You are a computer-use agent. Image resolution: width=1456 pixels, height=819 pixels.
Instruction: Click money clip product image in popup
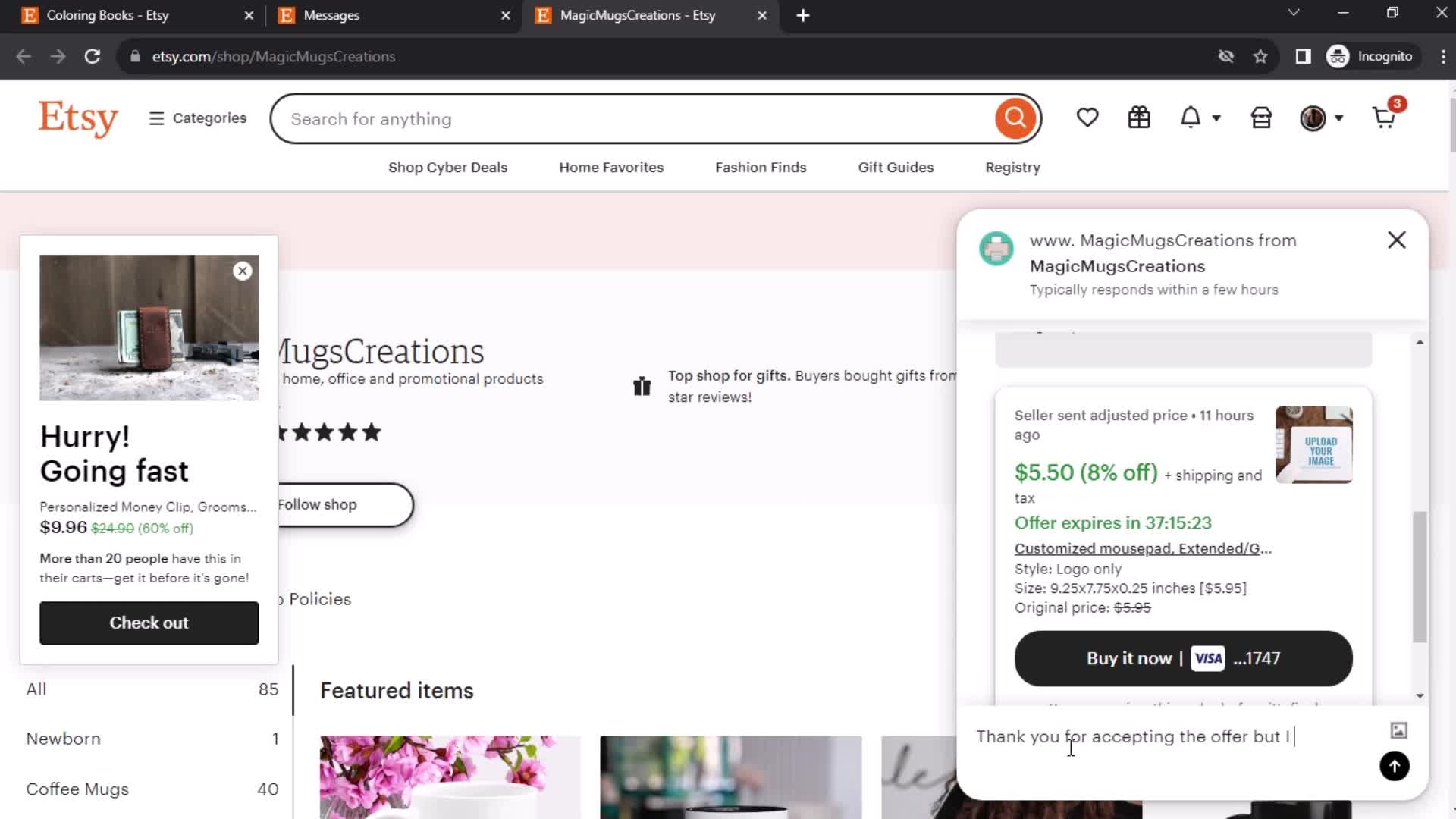149,328
